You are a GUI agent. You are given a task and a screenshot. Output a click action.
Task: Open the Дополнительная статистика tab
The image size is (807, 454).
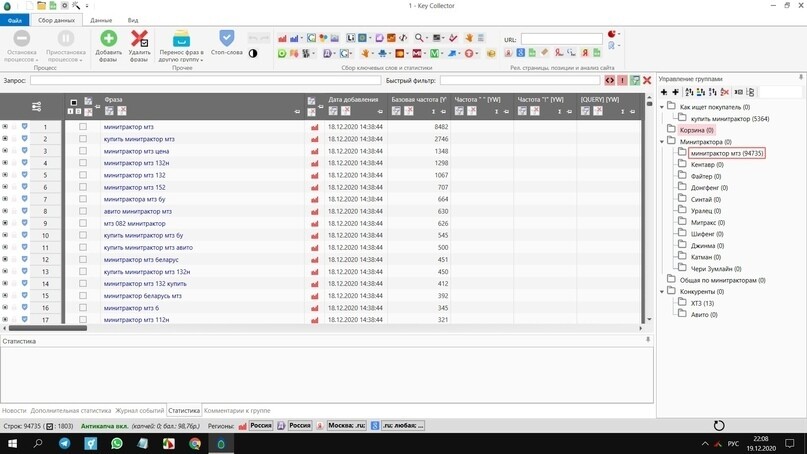[71, 411]
